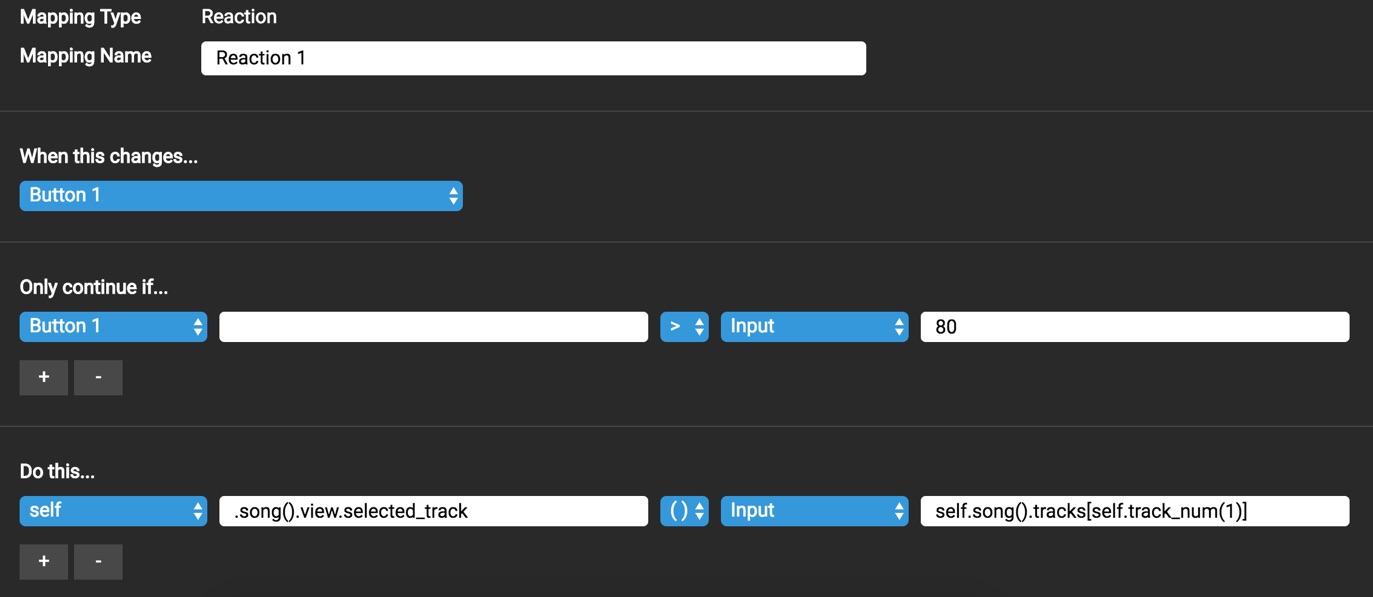
Task: Remove an action with the minus button under Do this
Action: coord(98,562)
